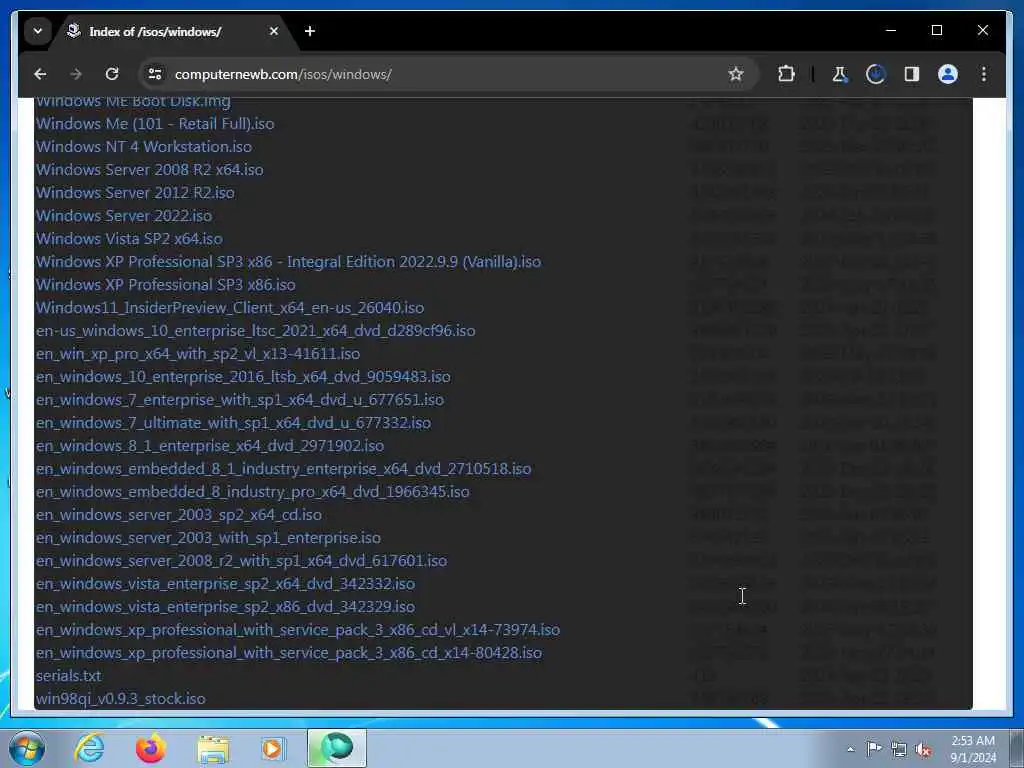The height and width of the screenshot is (768, 1024).
Task: Click win98qi_v0.9.3_stock.iso link
Action: [x=121, y=699]
